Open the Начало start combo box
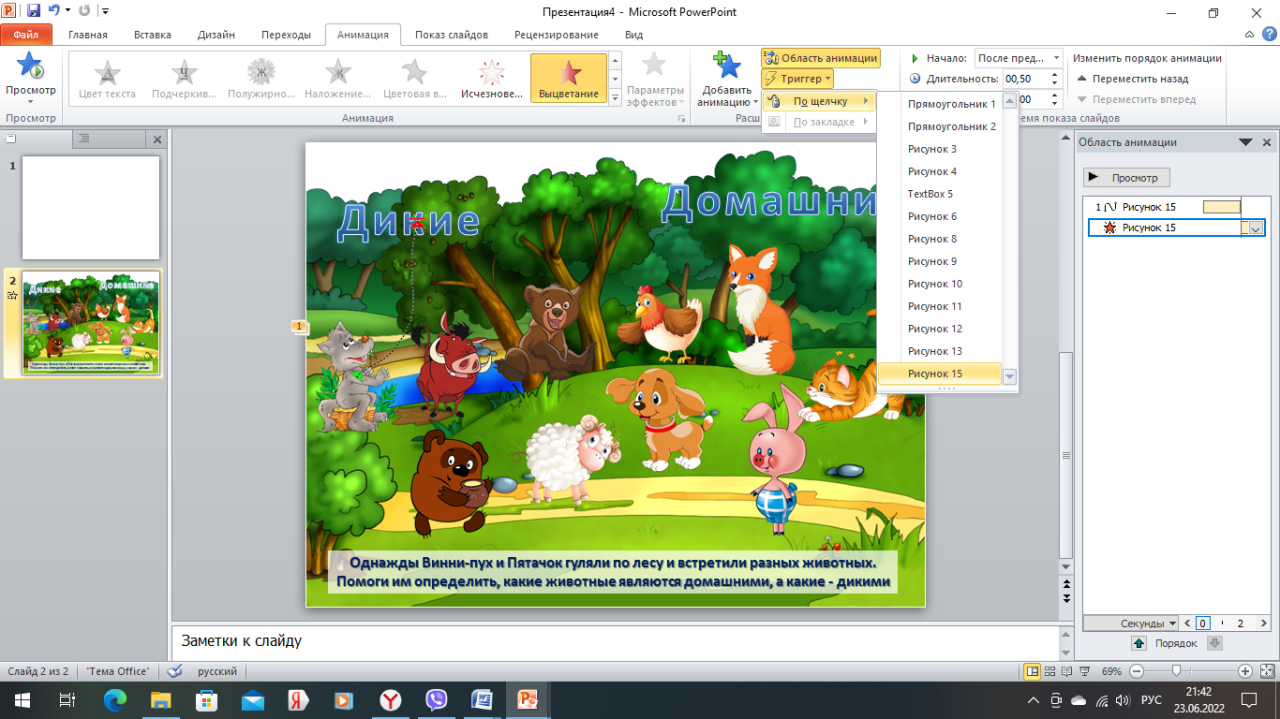This screenshot has width=1280, height=719. point(1018,58)
